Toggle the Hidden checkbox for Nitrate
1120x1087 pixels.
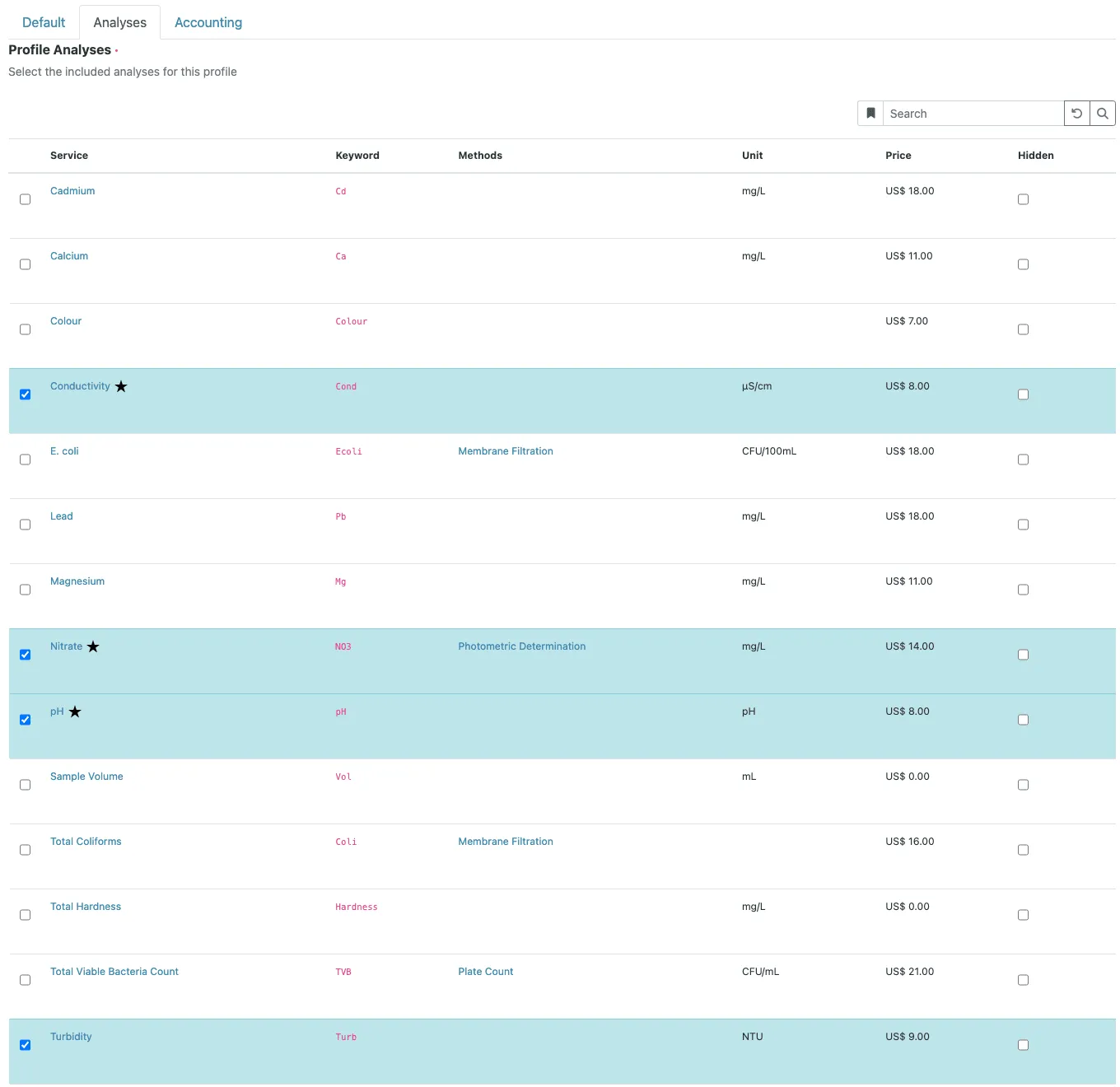(x=1024, y=655)
